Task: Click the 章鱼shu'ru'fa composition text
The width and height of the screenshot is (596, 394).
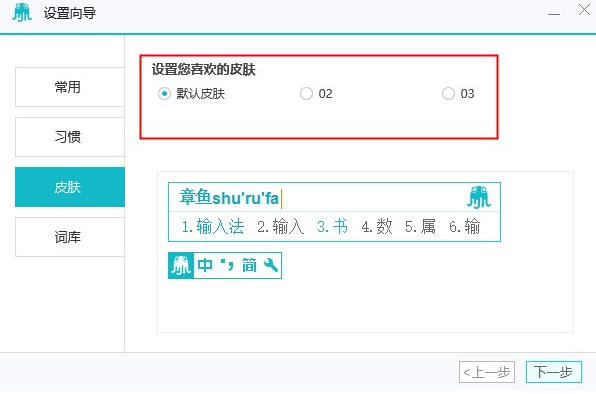Action: [x=229, y=198]
